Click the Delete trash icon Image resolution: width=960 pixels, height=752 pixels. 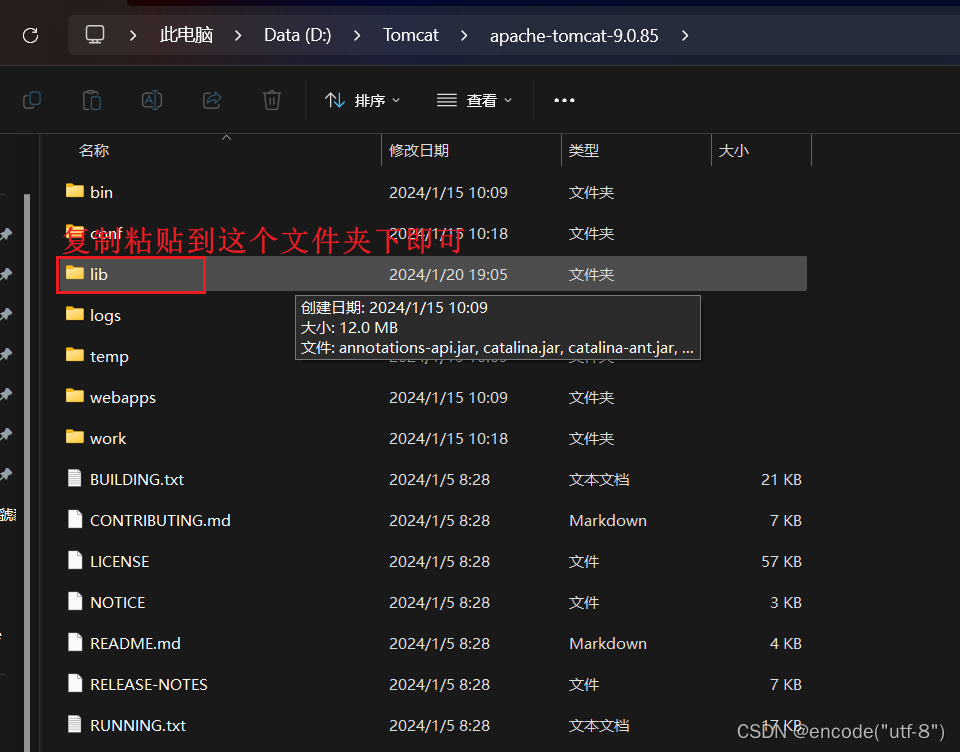[x=271, y=100]
